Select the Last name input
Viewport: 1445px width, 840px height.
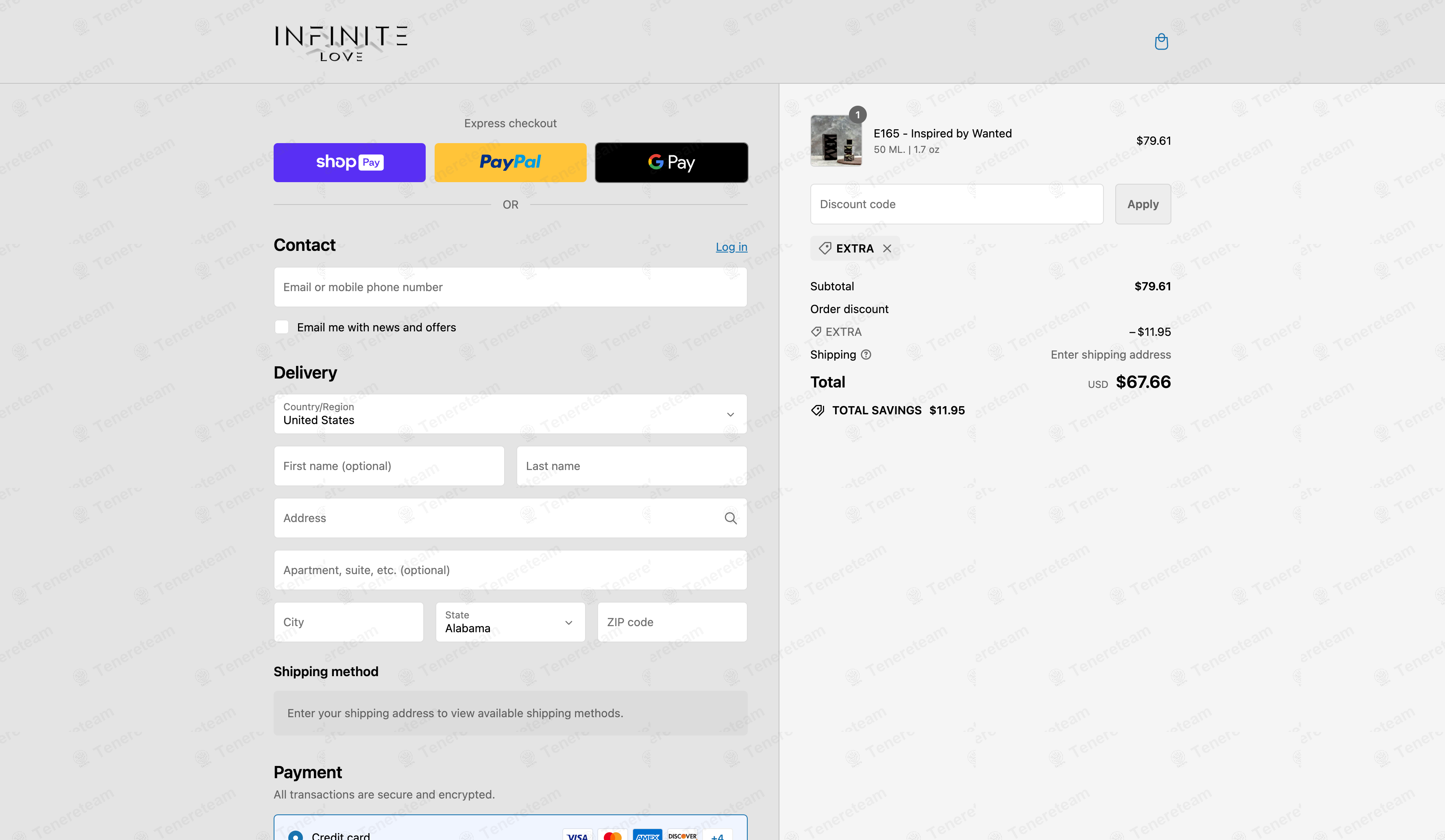[631, 466]
